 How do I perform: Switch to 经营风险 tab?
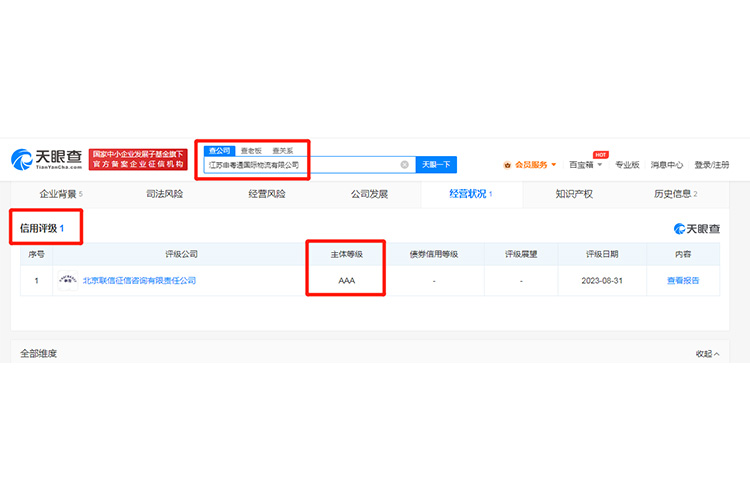267,194
